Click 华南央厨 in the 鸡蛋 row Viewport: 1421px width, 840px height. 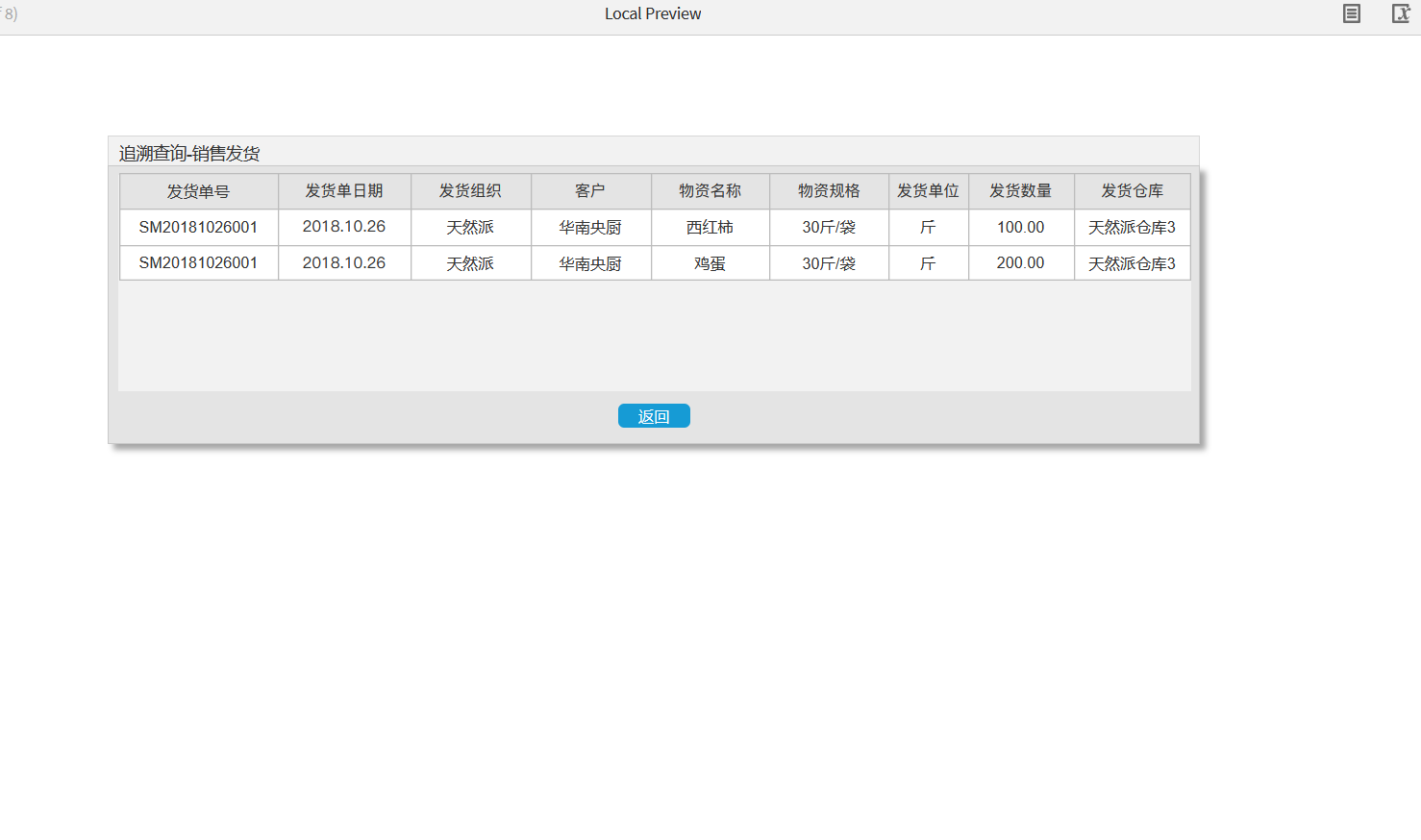coord(591,263)
